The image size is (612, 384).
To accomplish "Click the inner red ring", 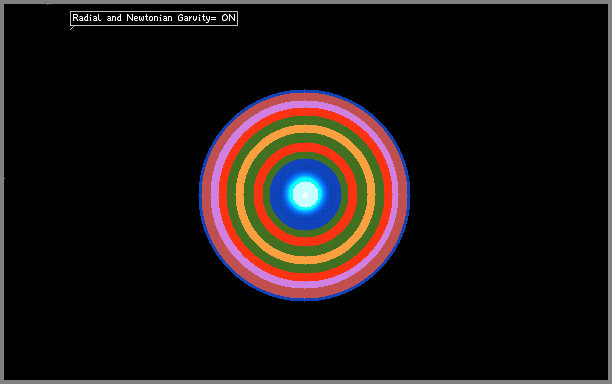I will 305,147.
